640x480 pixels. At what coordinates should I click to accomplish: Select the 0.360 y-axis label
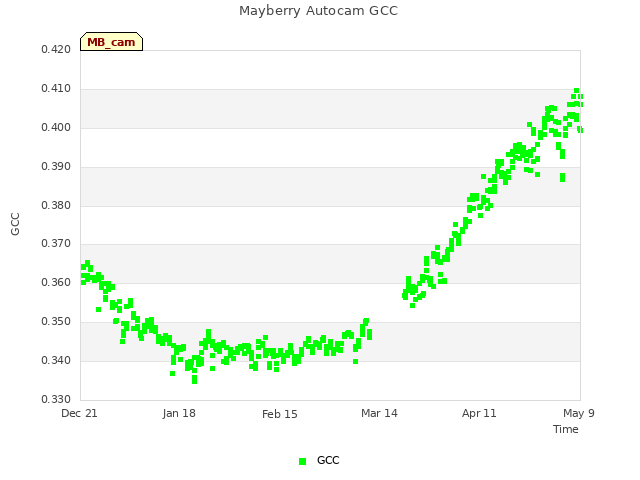click(56, 282)
